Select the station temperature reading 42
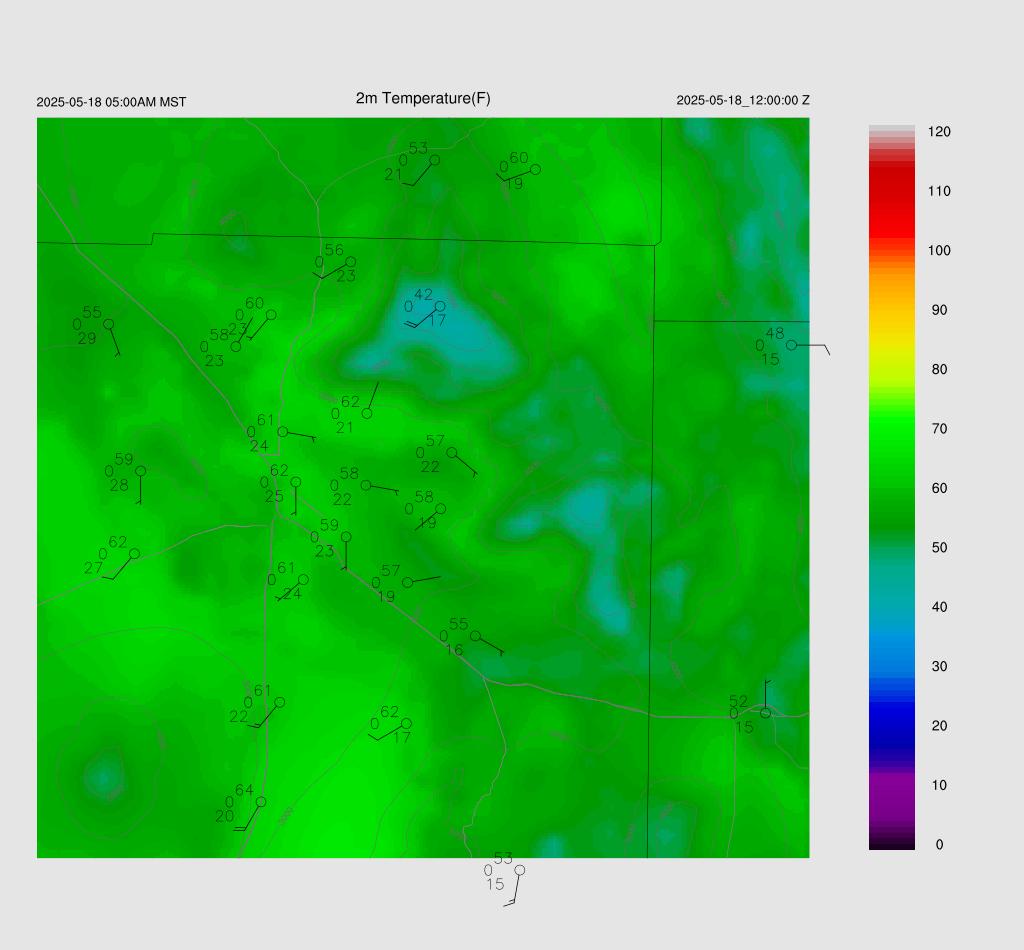1024x950 pixels. (x=423, y=294)
